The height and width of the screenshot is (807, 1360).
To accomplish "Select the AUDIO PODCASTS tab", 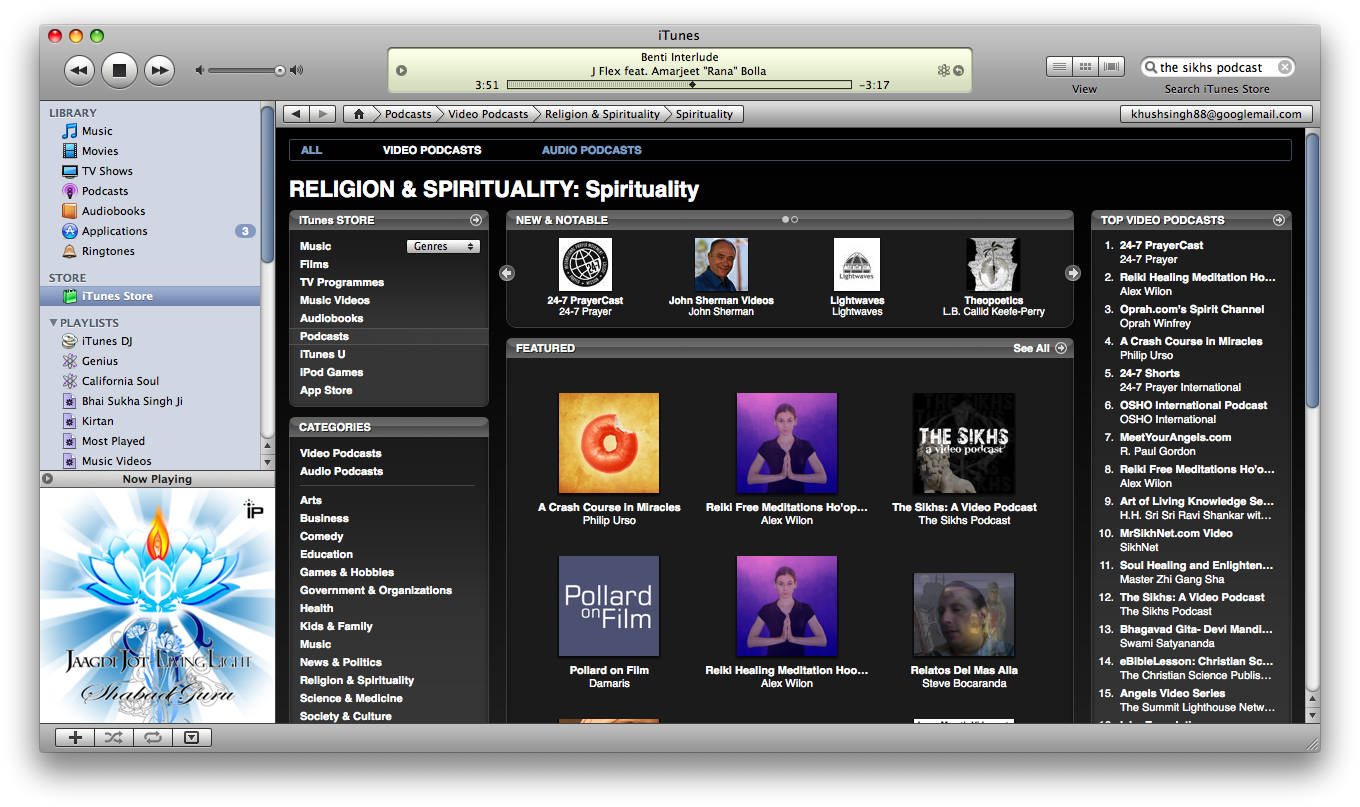I will (x=592, y=150).
